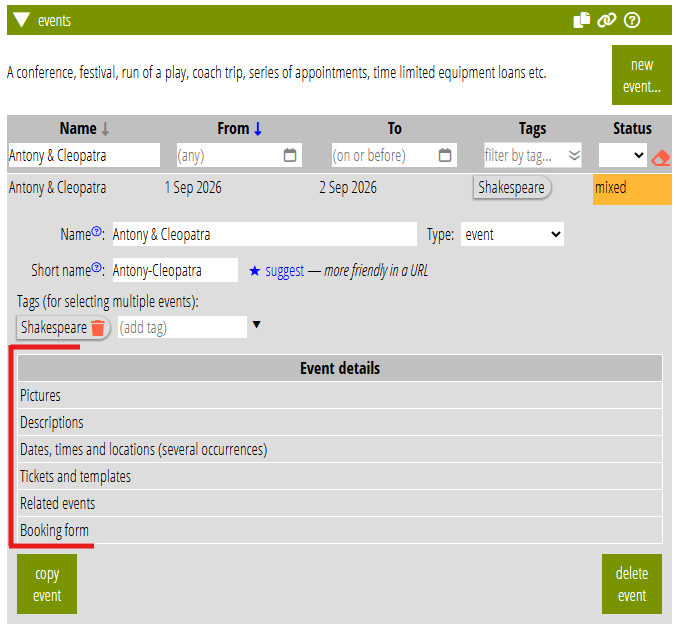Click the copy event button
This screenshot has width=676, height=627.
tap(47, 584)
